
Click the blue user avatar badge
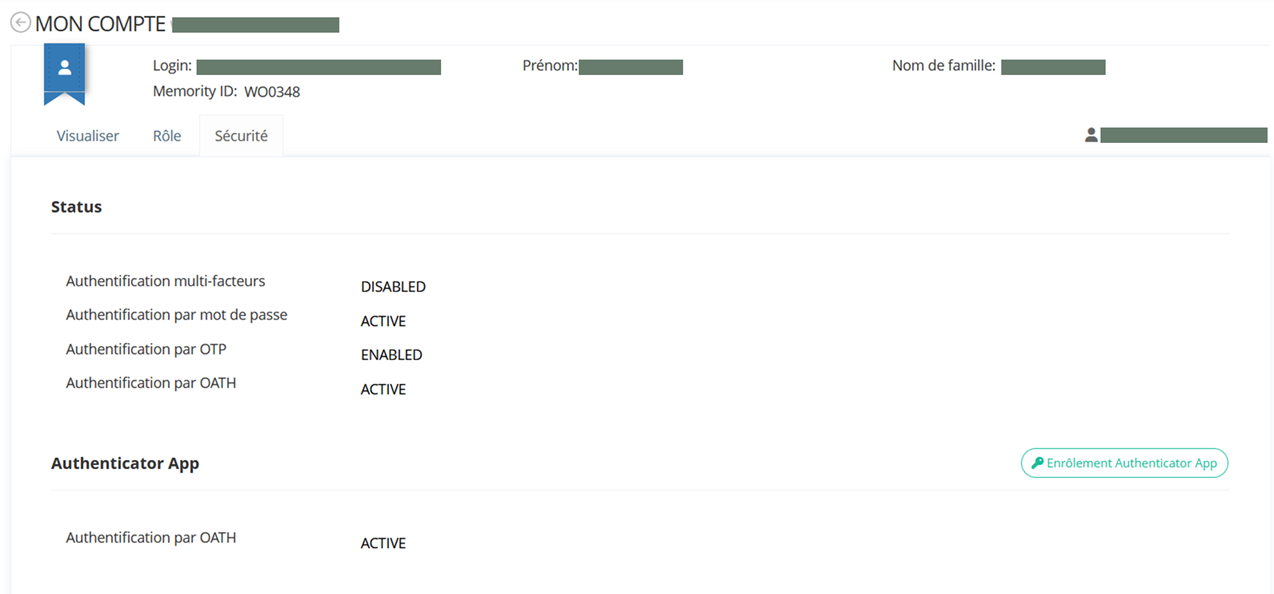(x=64, y=70)
